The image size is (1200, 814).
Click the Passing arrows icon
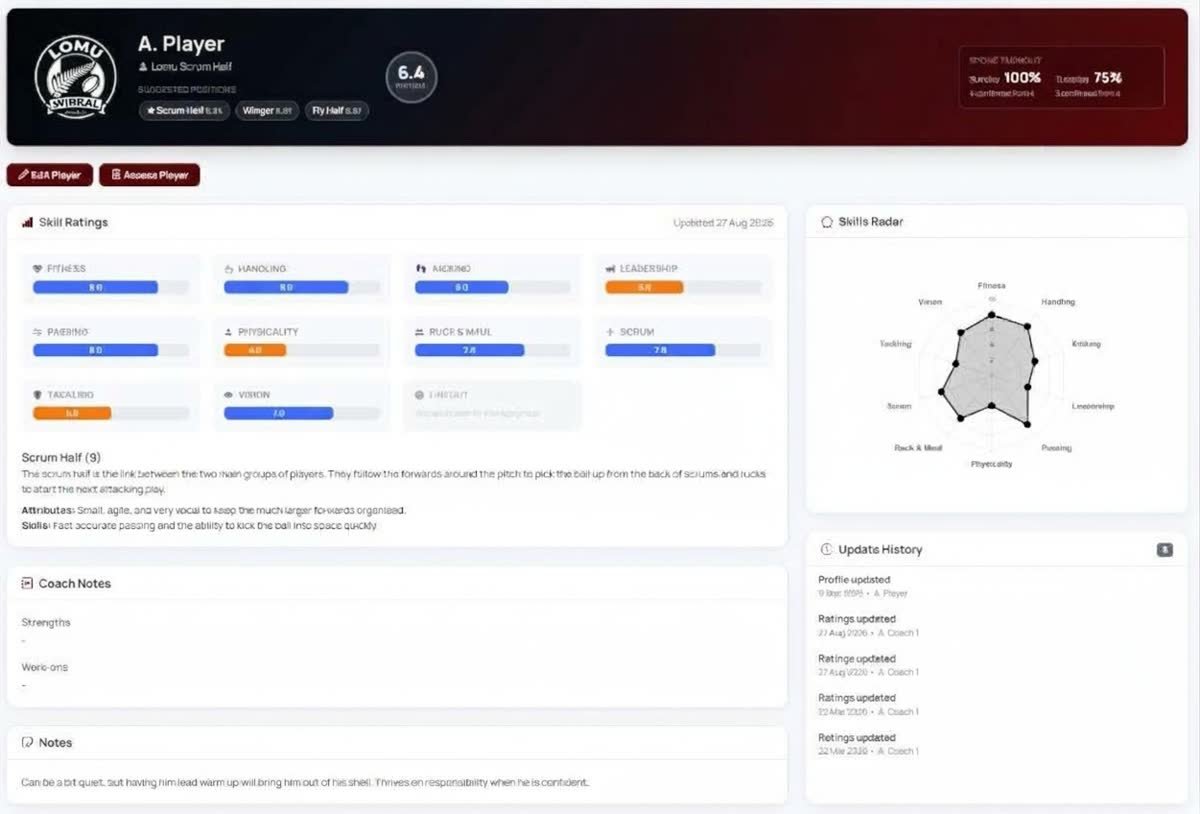38,332
